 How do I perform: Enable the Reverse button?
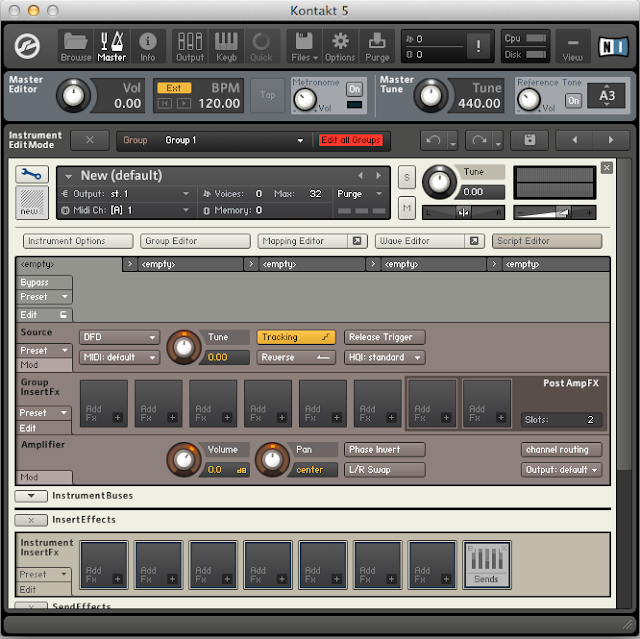point(296,357)
